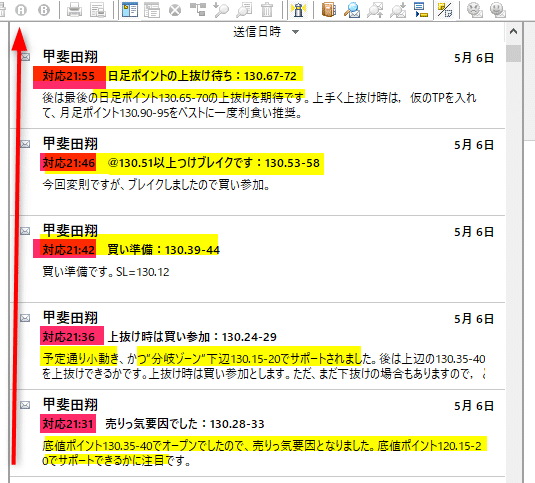The height and width of the screenshot is (483, 535).
Task: Open the brown address book icon
Action: (x=329, y=10)
